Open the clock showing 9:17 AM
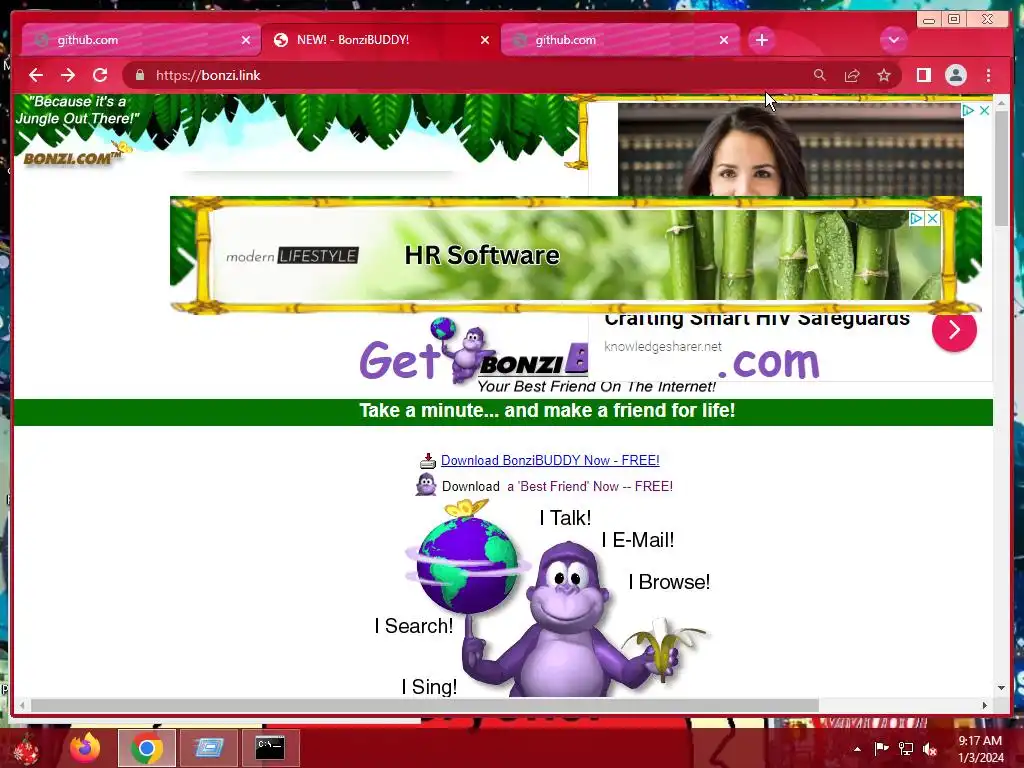This screenshot has width=1024, height=768. (x=980, y=749)
